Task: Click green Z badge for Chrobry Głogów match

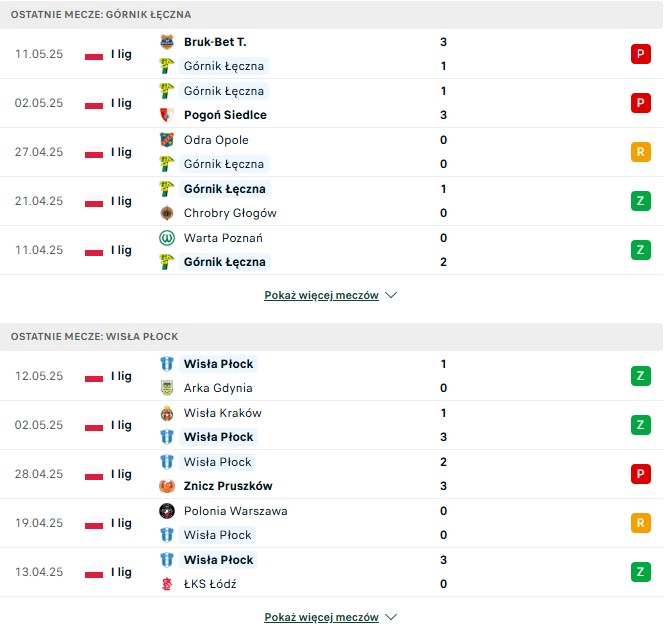Action: [x=641, y=201]
